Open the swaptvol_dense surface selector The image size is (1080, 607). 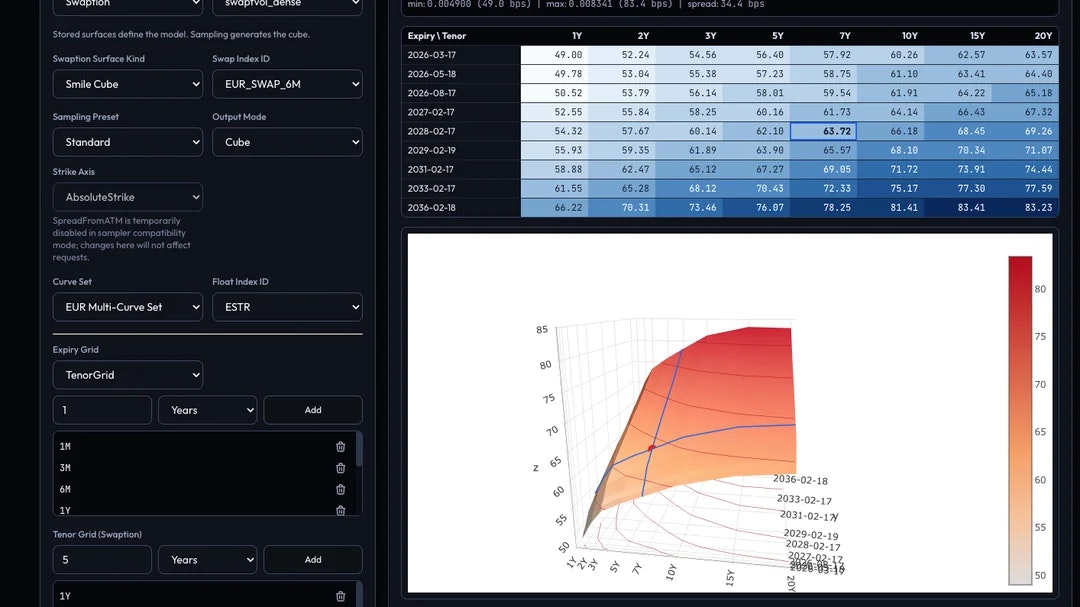[287, 4]
